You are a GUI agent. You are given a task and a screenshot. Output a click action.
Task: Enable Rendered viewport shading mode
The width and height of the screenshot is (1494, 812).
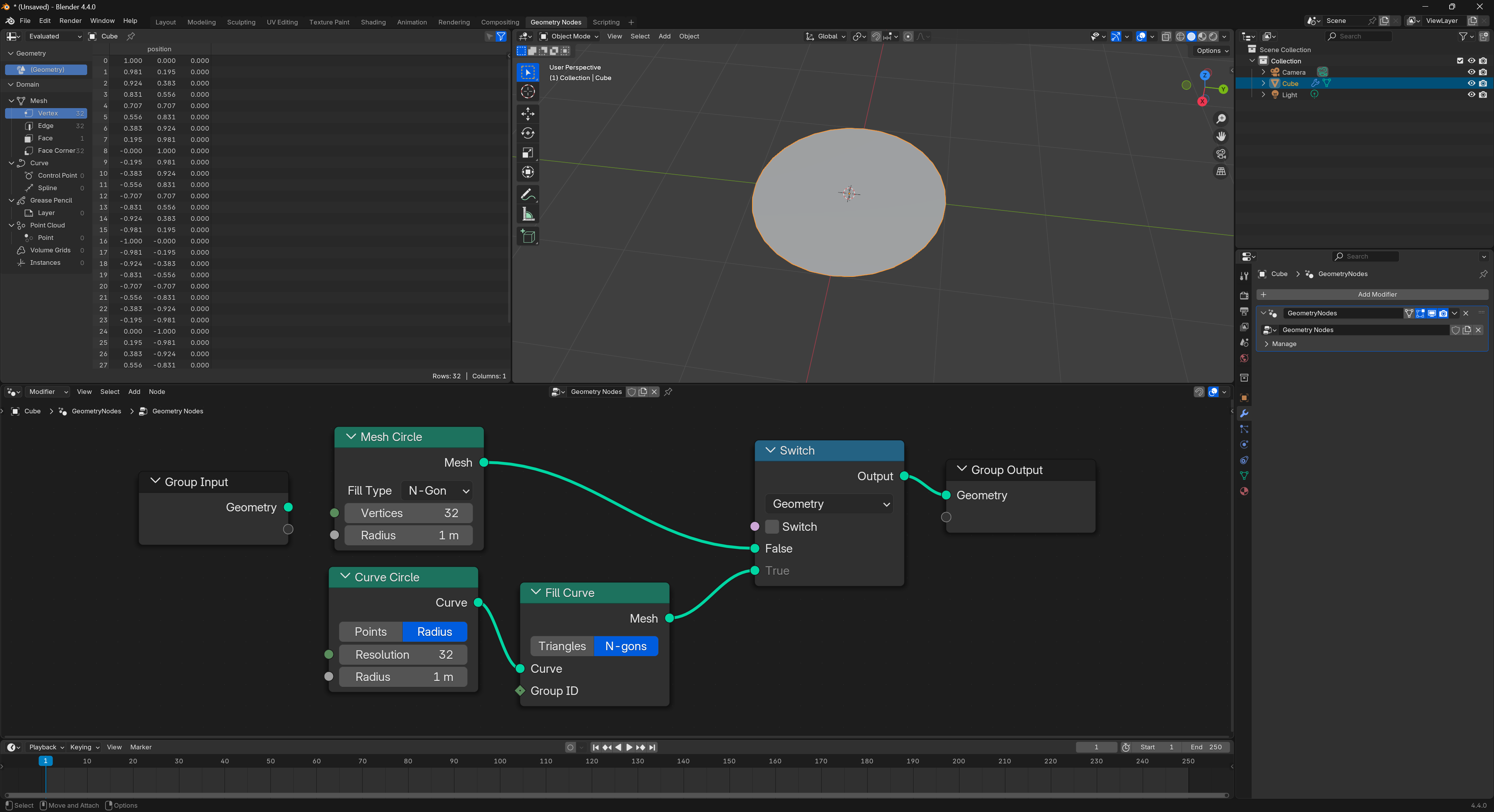1214,36
